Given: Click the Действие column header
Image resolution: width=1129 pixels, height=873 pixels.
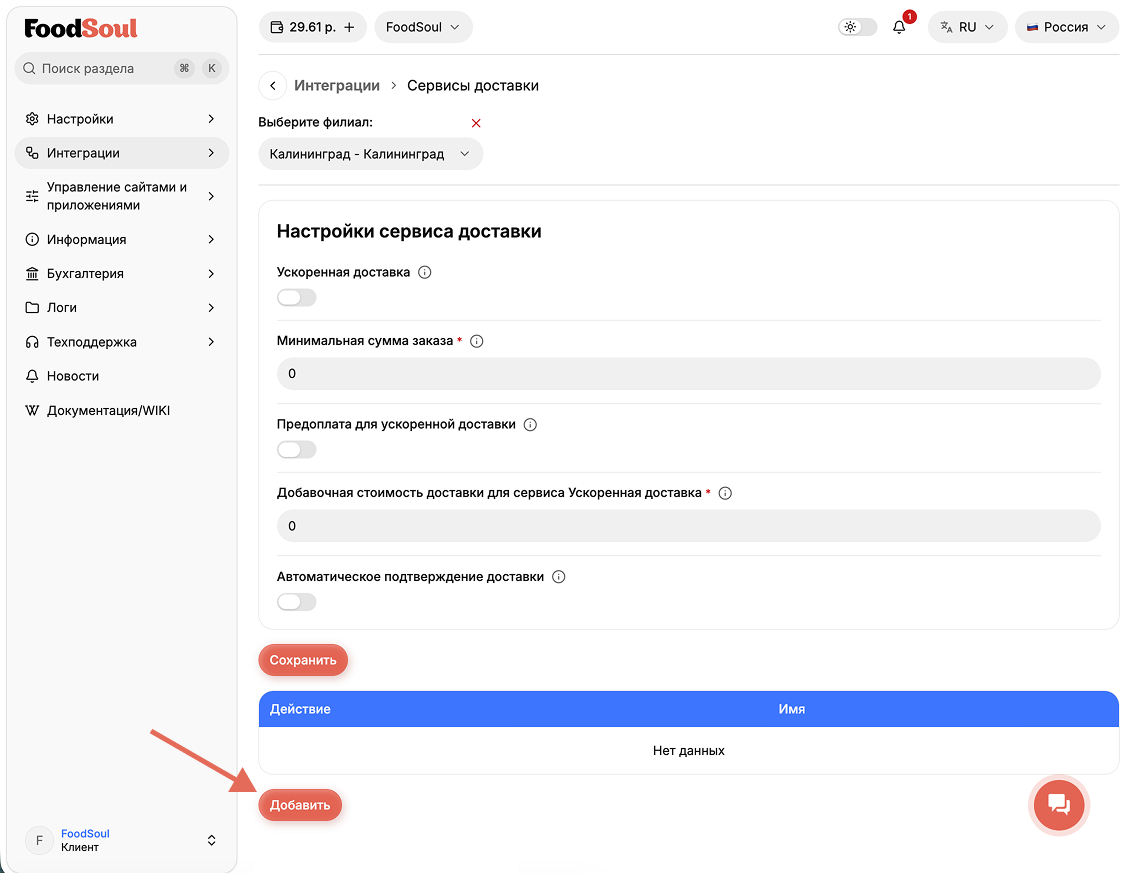Looking at the screenshot, I should (300, 709).
